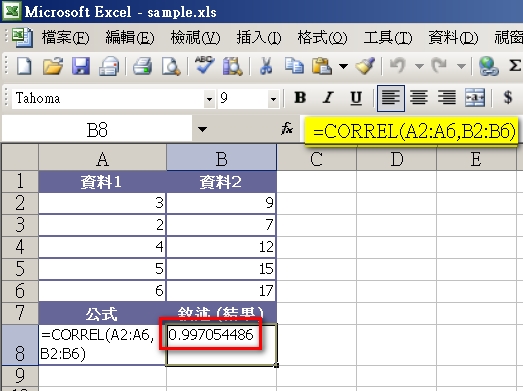523x391 pixels.
Task: Apply Currency style dollar icon
Action: pos(508,97)
